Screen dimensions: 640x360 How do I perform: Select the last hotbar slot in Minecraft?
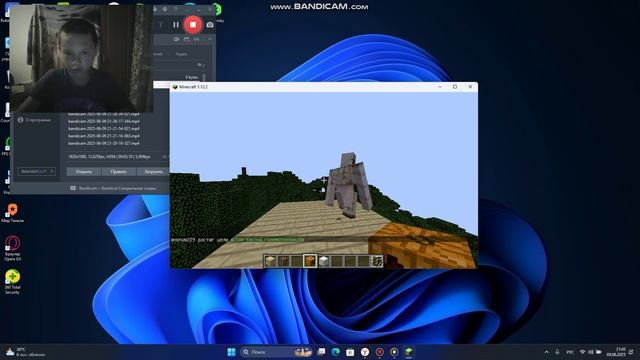(377, 261)
